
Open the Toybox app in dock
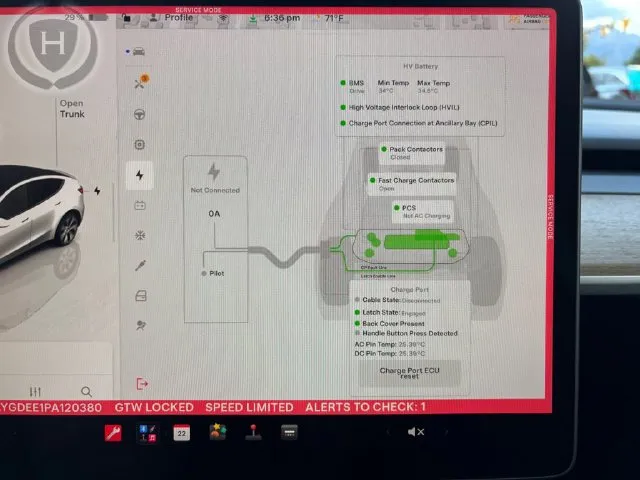coord(218,432)
